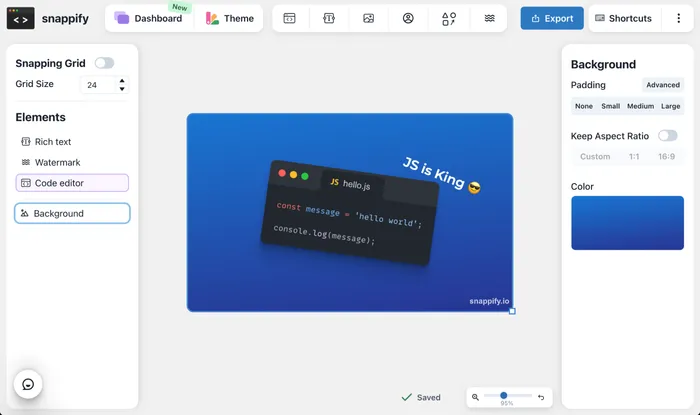
Task: Click the snappify logo icon
Action: click(x=21, y=18)
